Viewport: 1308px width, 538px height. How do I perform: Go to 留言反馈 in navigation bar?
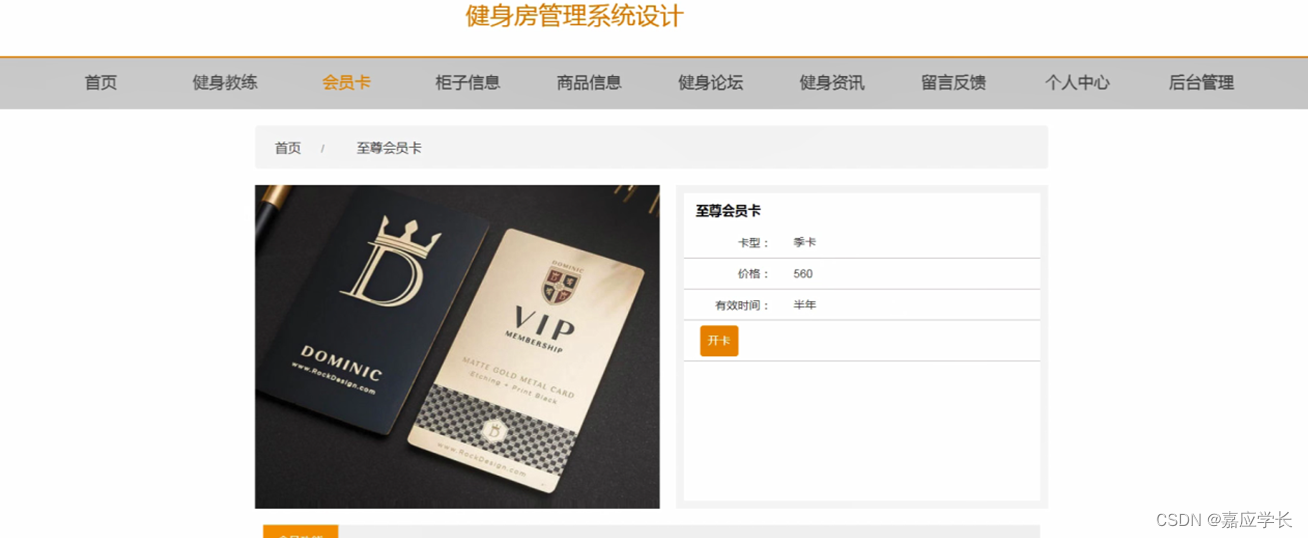click(953, 83)
